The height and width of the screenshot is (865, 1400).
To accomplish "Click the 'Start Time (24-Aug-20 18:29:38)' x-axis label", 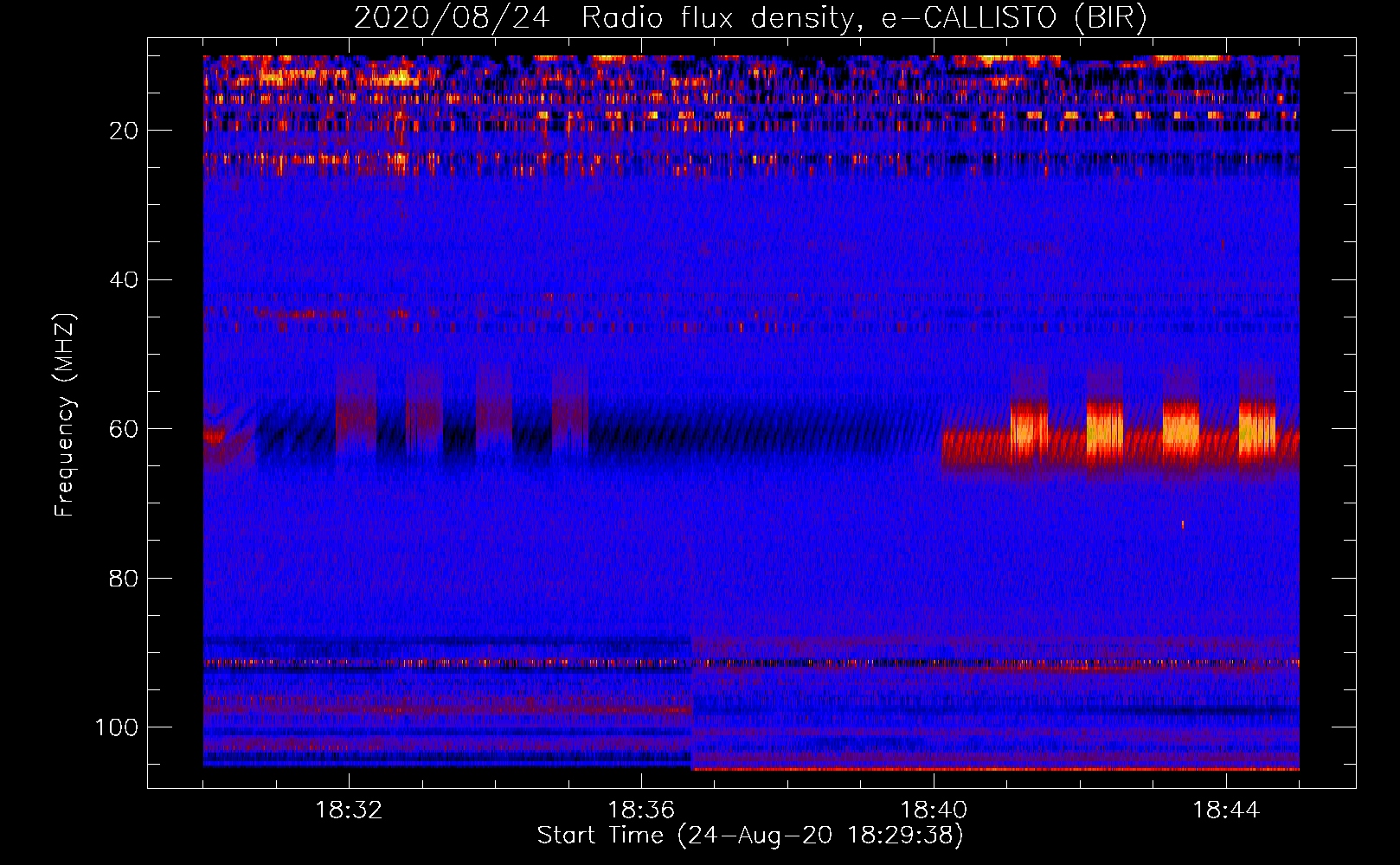I will [750, 836].
